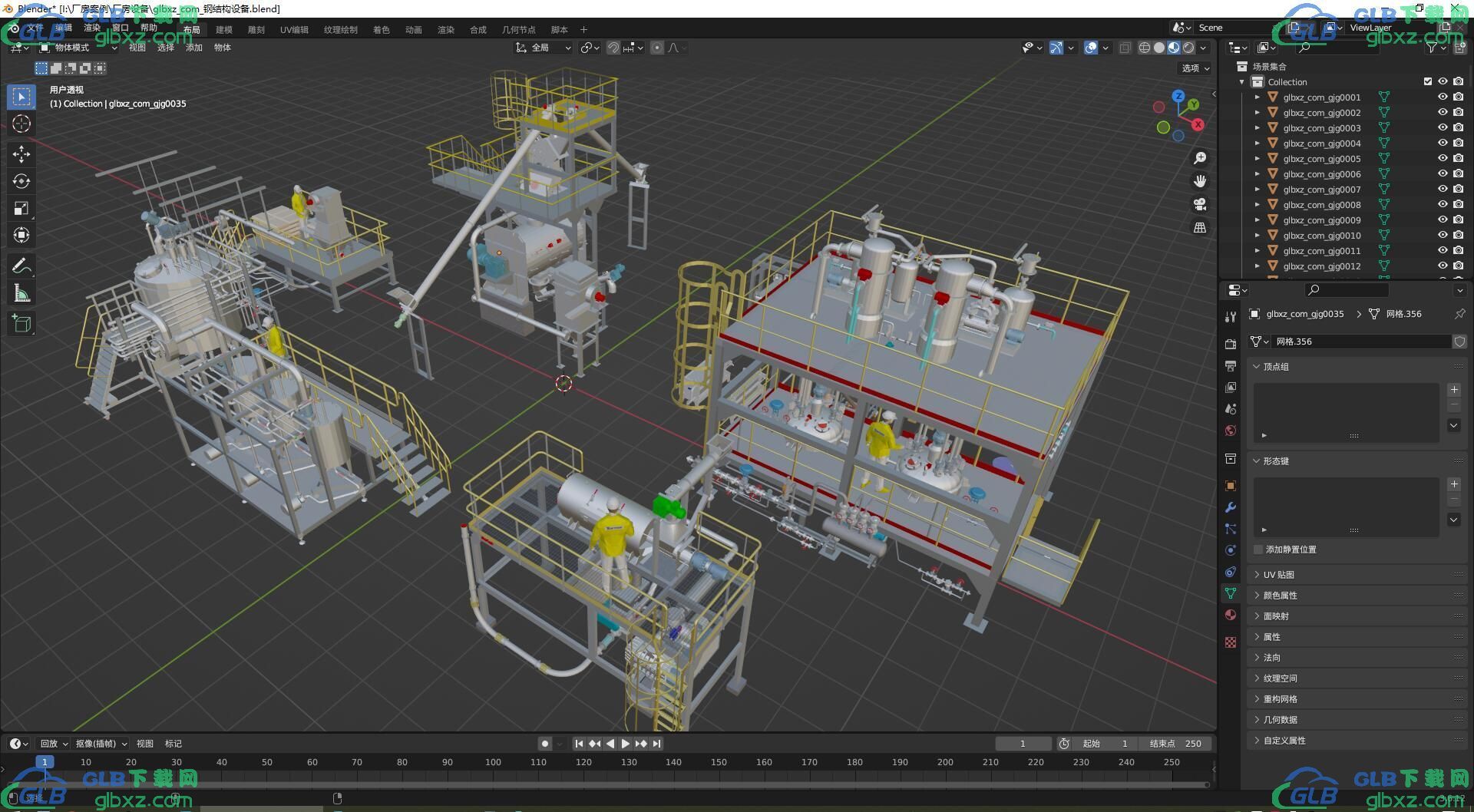Select the Measure tool

coord(21,293)
